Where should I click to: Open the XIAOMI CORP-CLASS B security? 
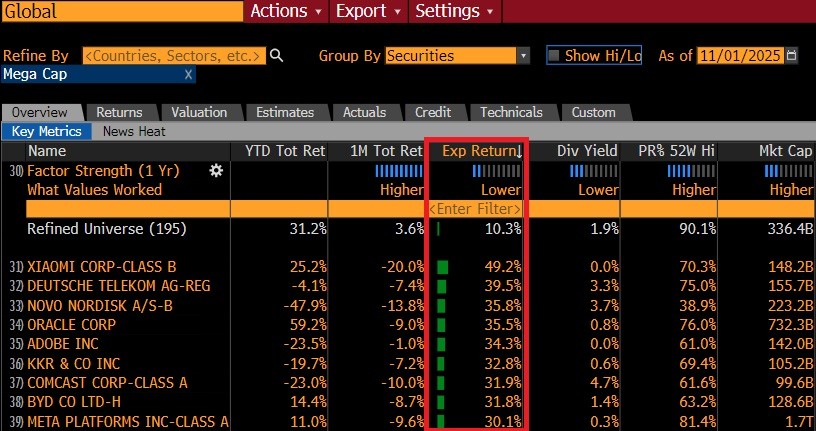click(x=102, y=267)
